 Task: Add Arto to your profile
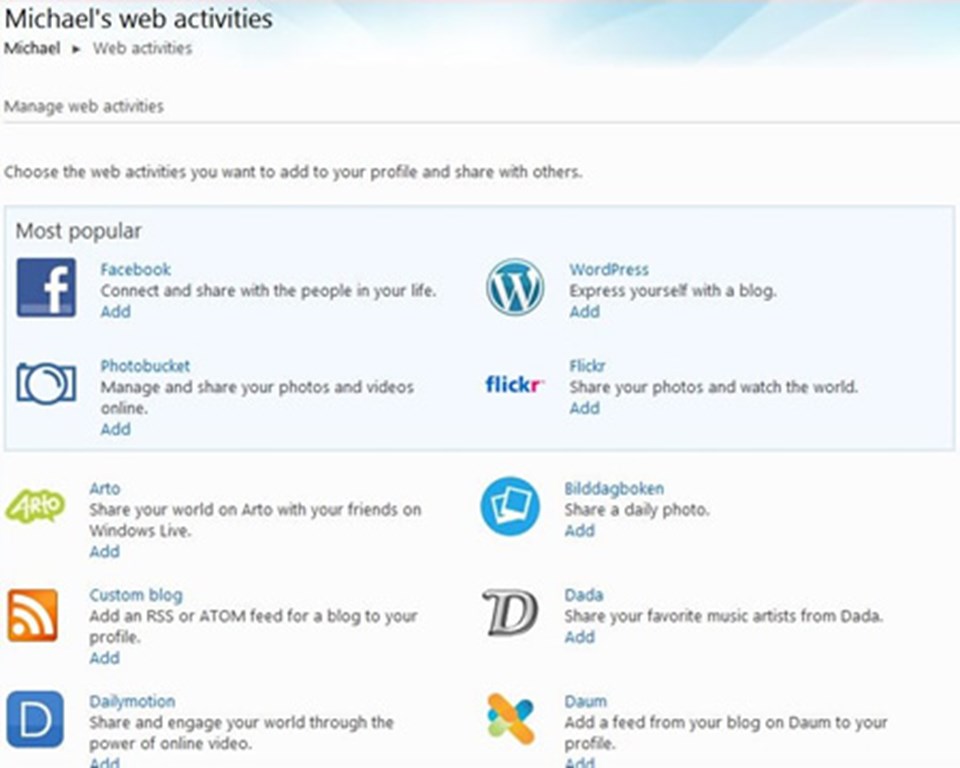tap(105, 552)
